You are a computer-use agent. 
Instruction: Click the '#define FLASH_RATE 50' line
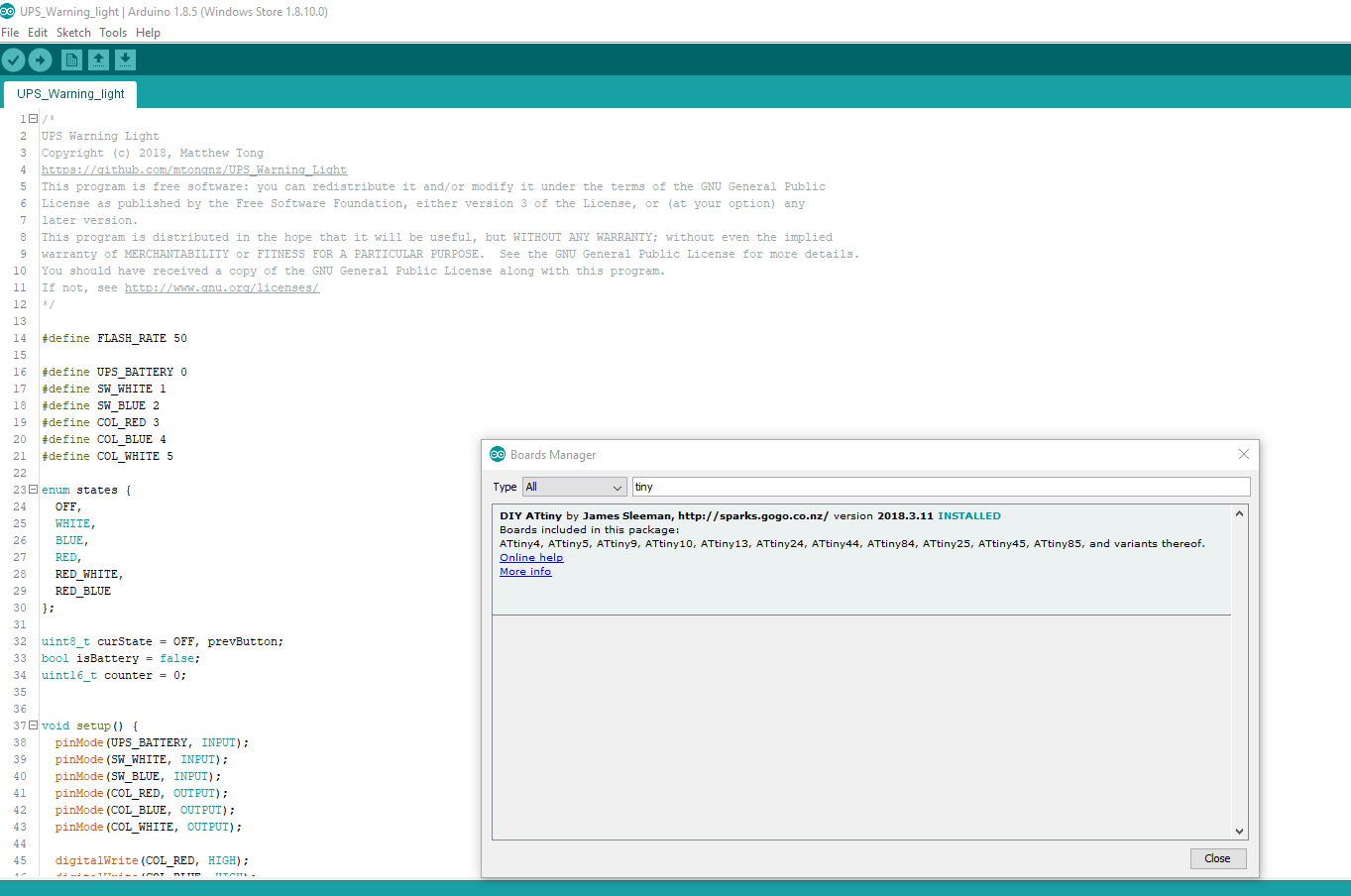pyautogui.click(x=114, y=338)
